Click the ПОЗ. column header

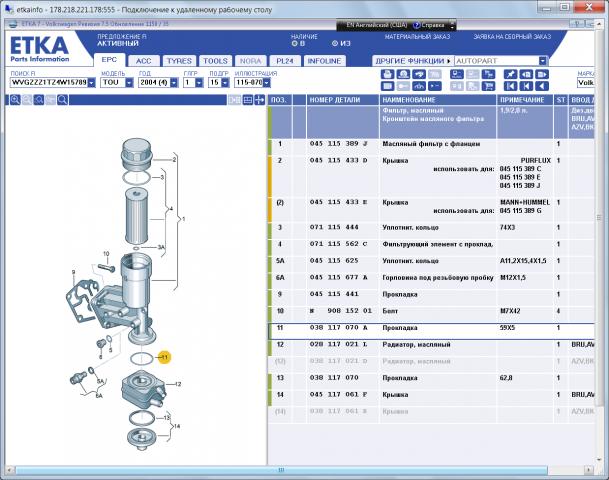[x=280, y=100]
